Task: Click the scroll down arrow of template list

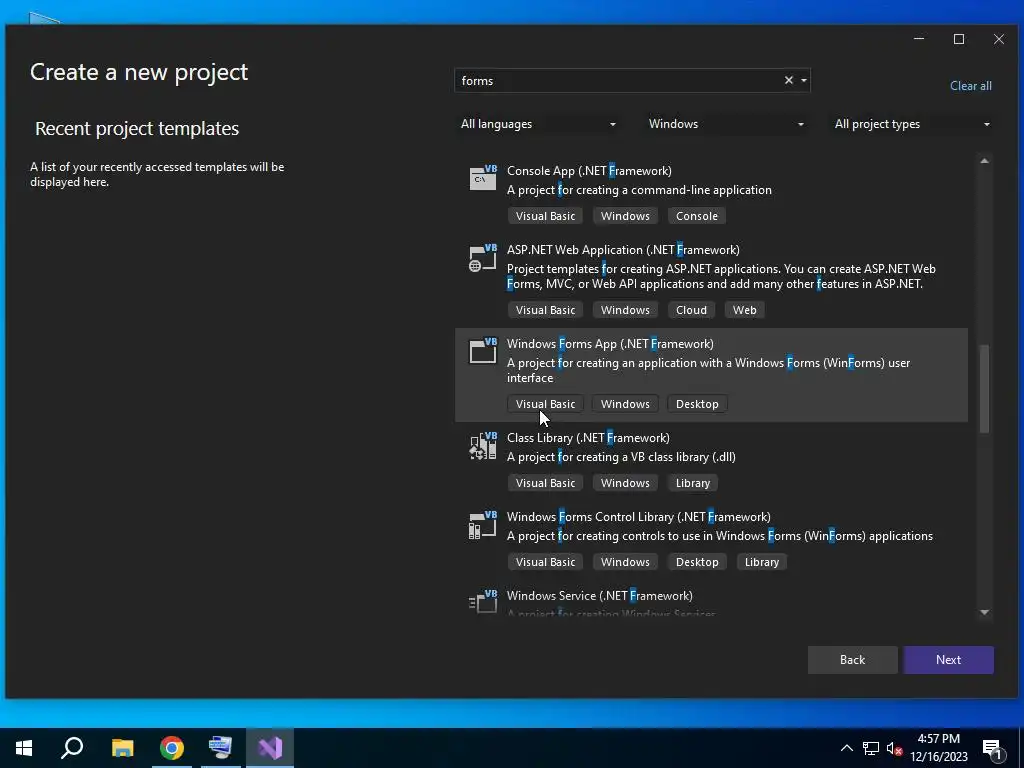Action: (984, 612)
